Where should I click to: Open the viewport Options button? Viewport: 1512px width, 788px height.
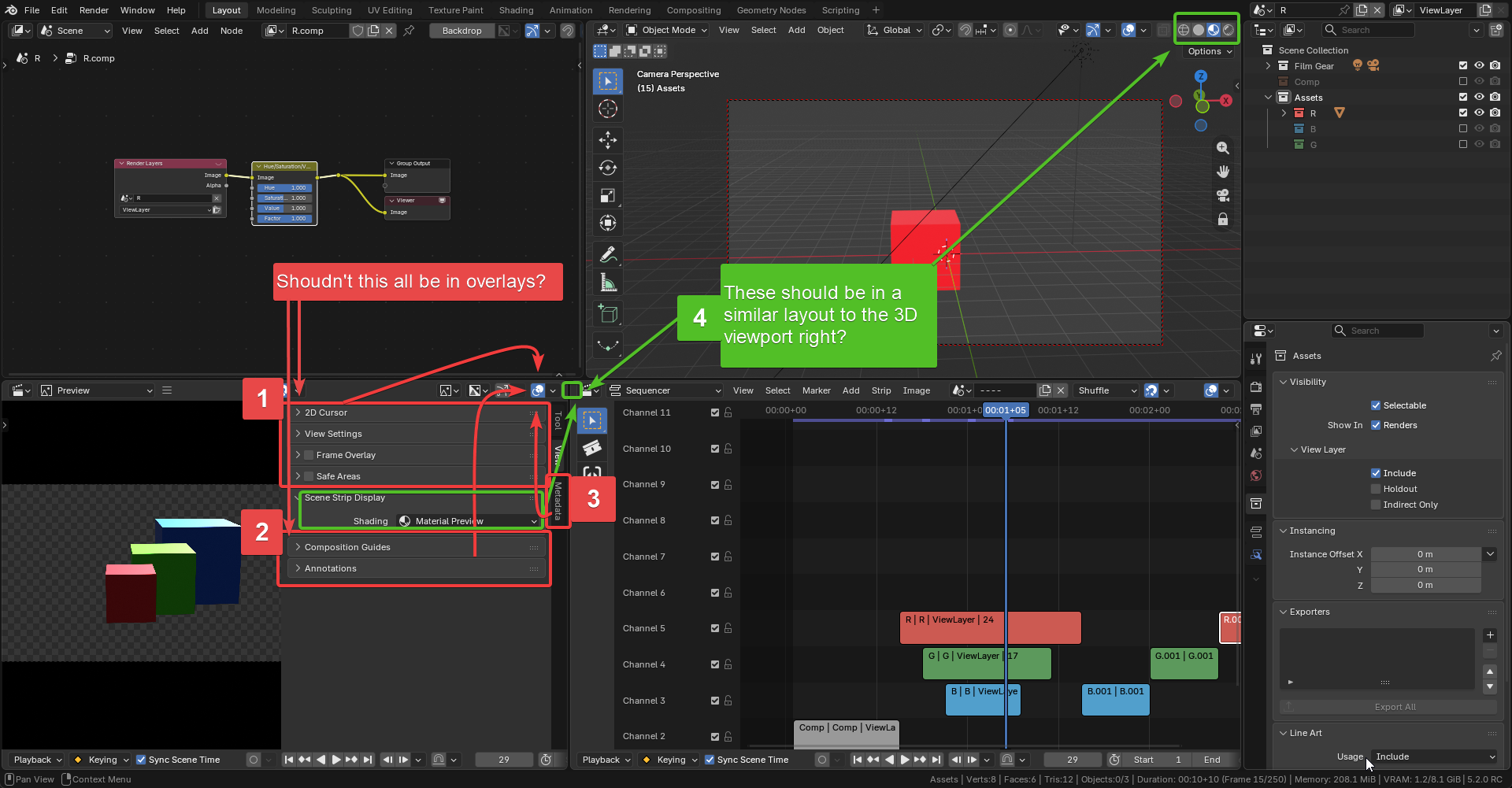[x=1210, y=51]
